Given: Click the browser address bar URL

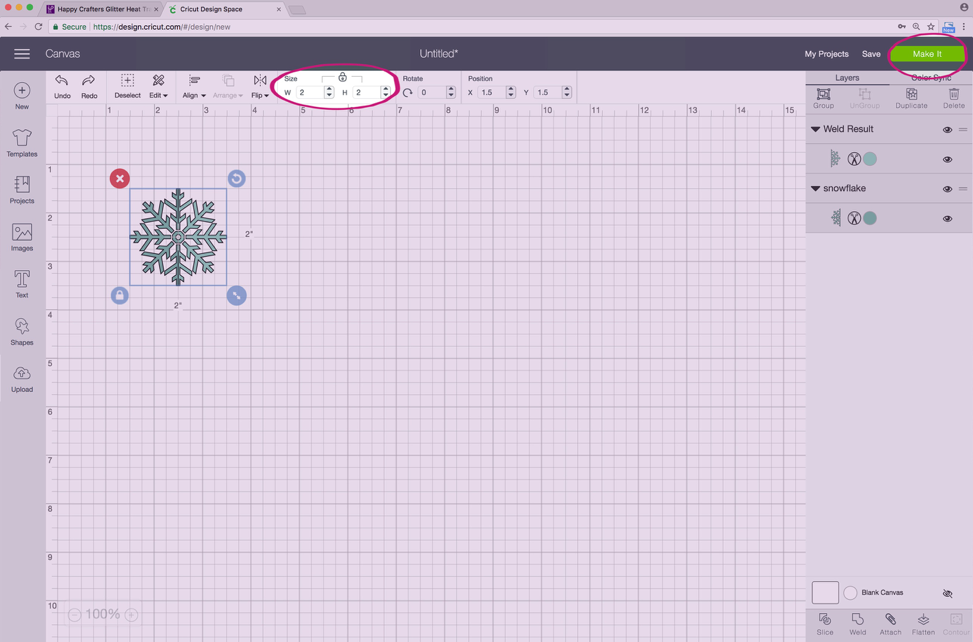Looking at the screenshot, I should coord(162,27).
